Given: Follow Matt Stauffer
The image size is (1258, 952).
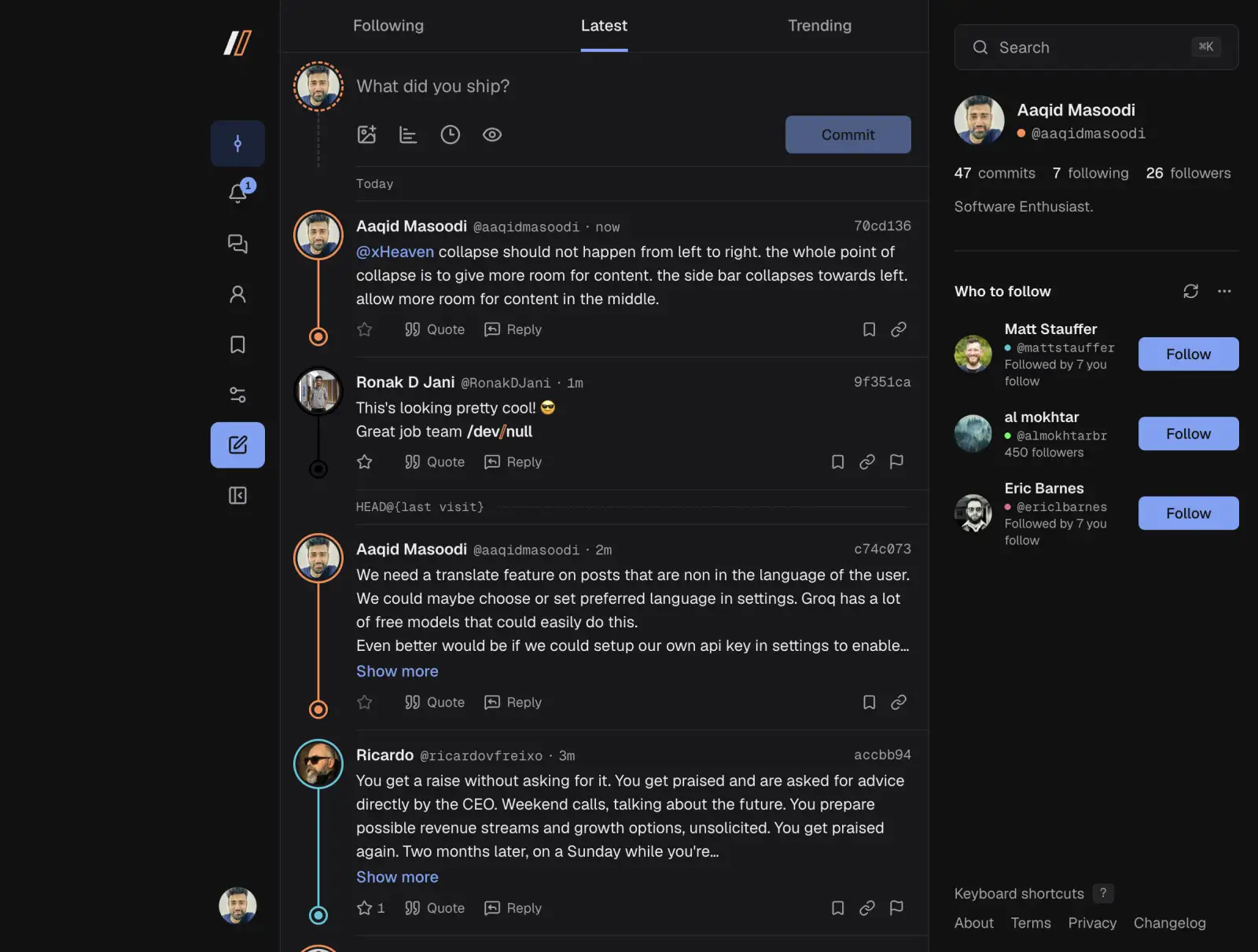Looking at the screenshot, I should point(1188,354).
